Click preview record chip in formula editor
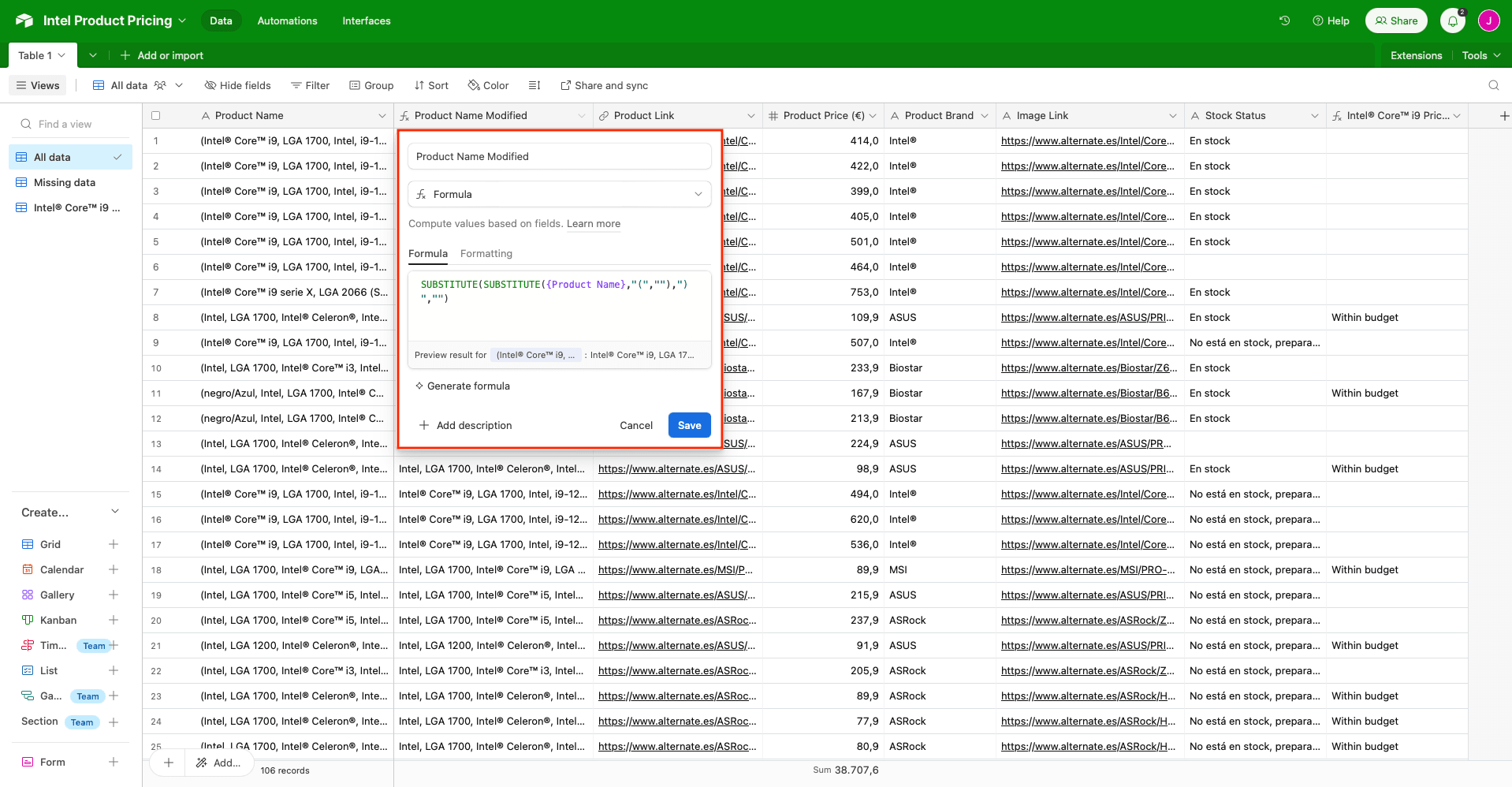1512x787 pixels. (536, 355)
